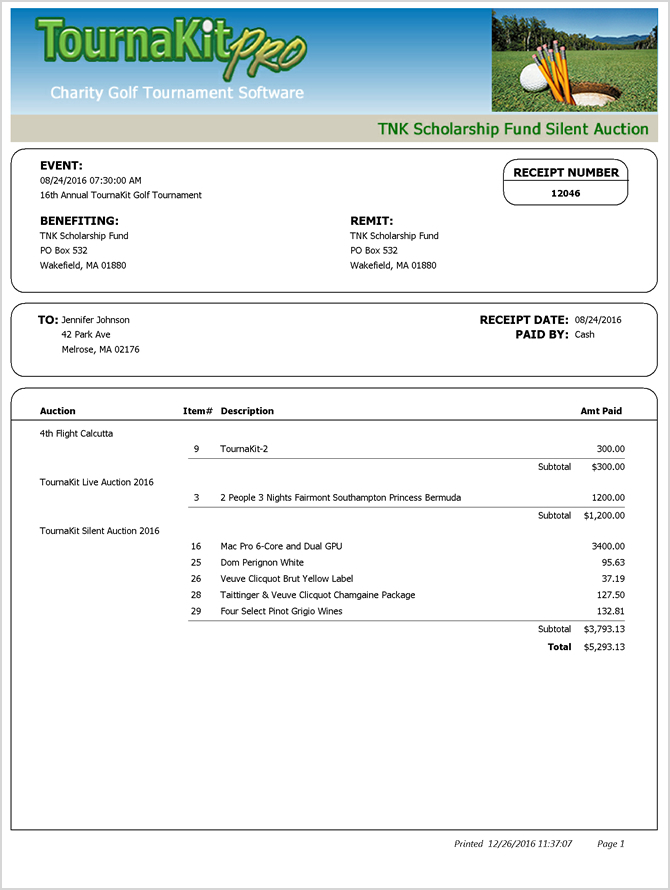Click the 'RECEIPT NUMBER' label
The width and height of the screenshot is (670, 890).
coord(566,173)
